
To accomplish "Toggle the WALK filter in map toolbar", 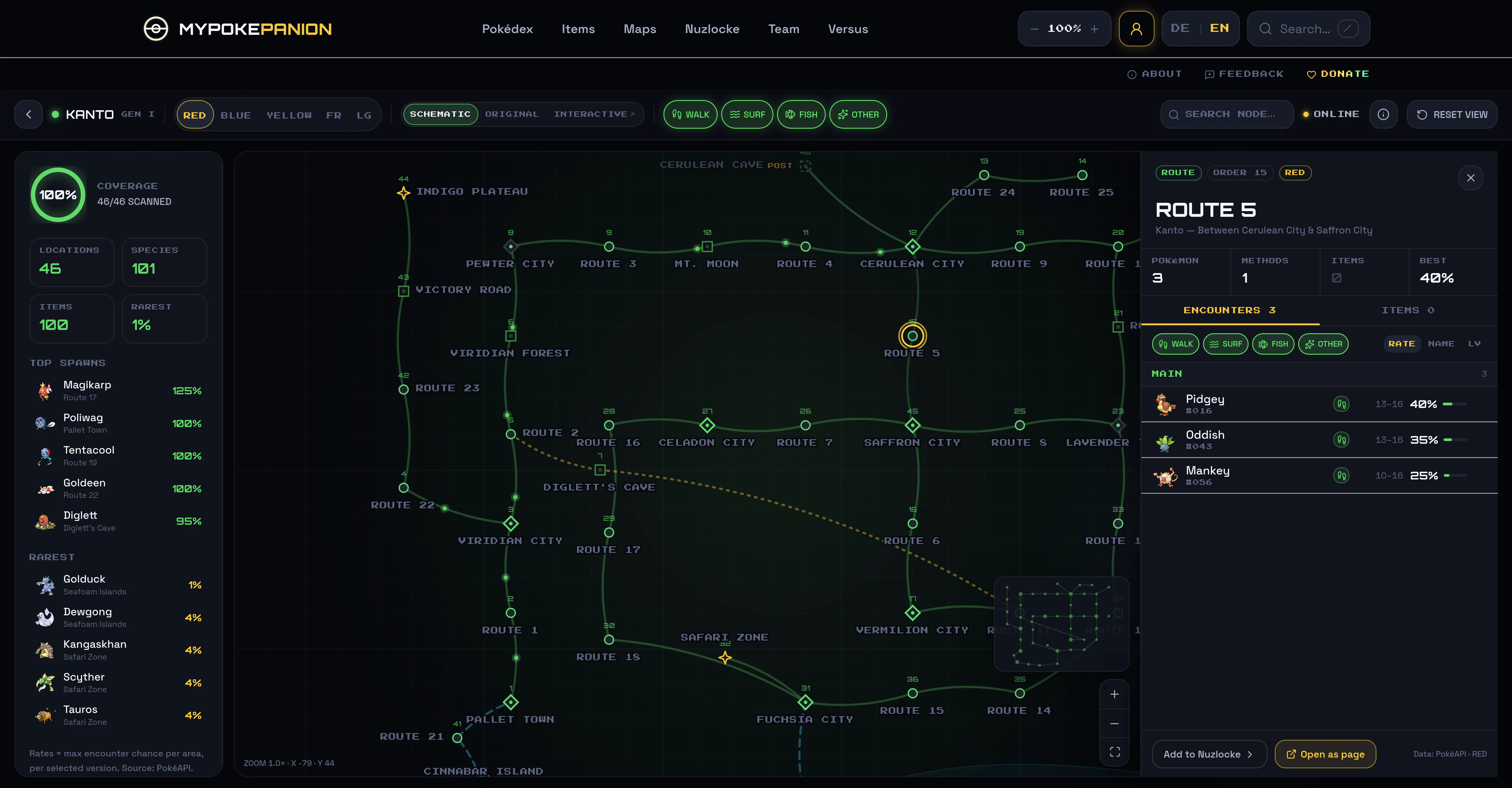I will [690, 114].
